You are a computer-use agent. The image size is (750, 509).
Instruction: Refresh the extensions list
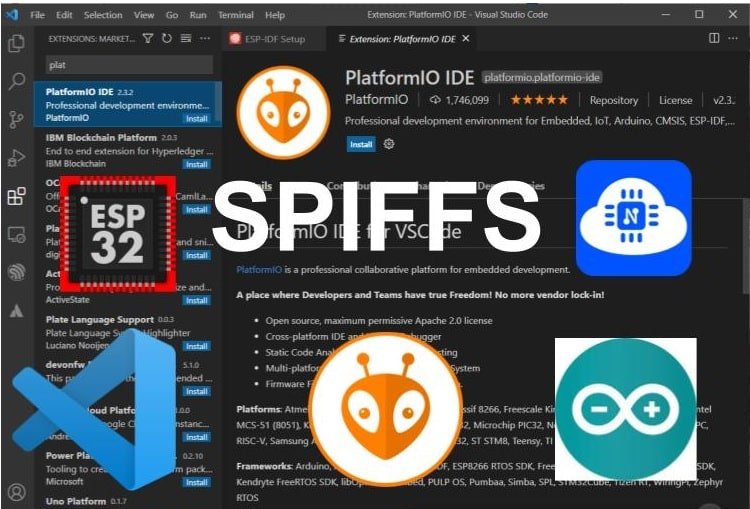click(x=166, y=38)
